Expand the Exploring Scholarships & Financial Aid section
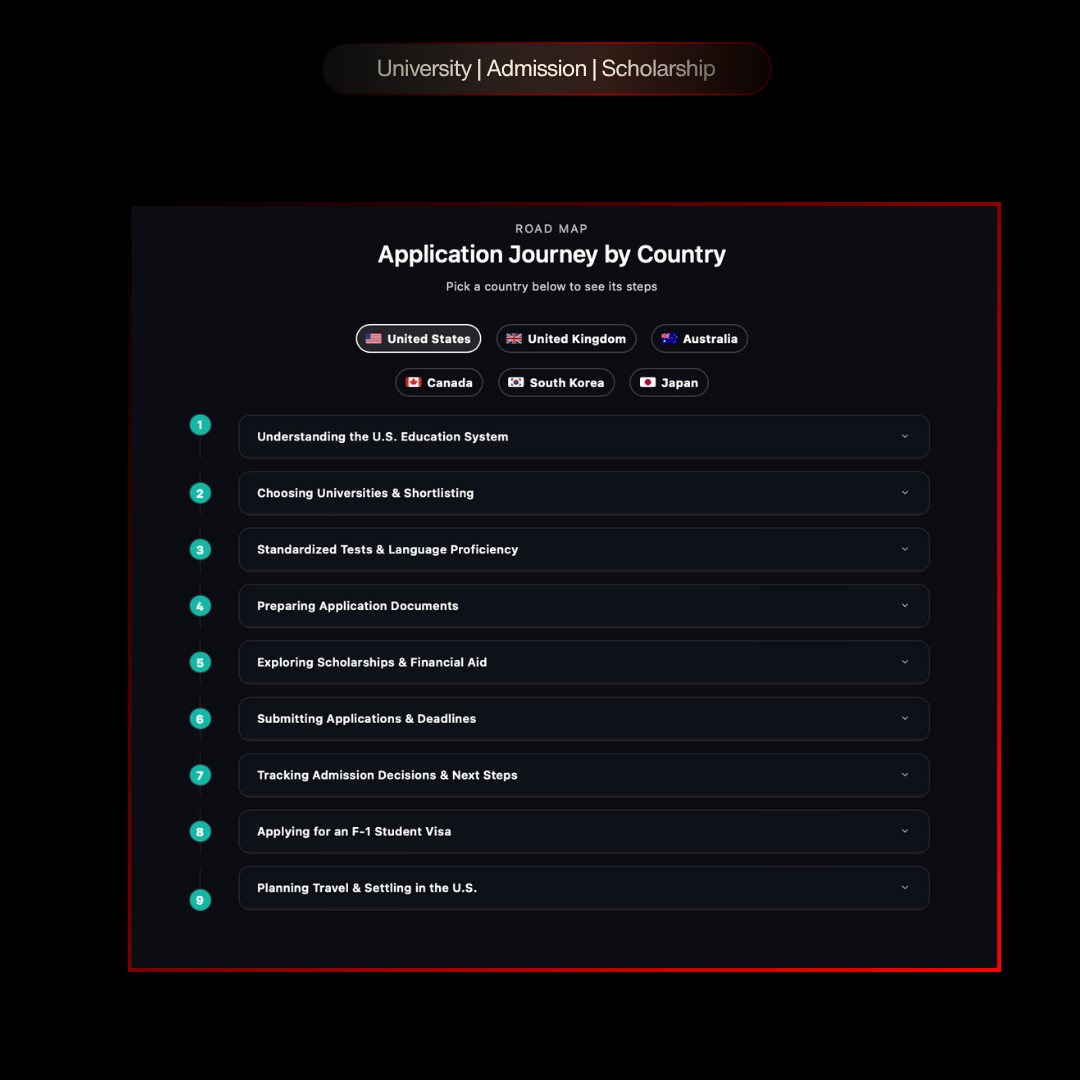The height and width of the screenshot is (1080, 1080). point(583,662)
